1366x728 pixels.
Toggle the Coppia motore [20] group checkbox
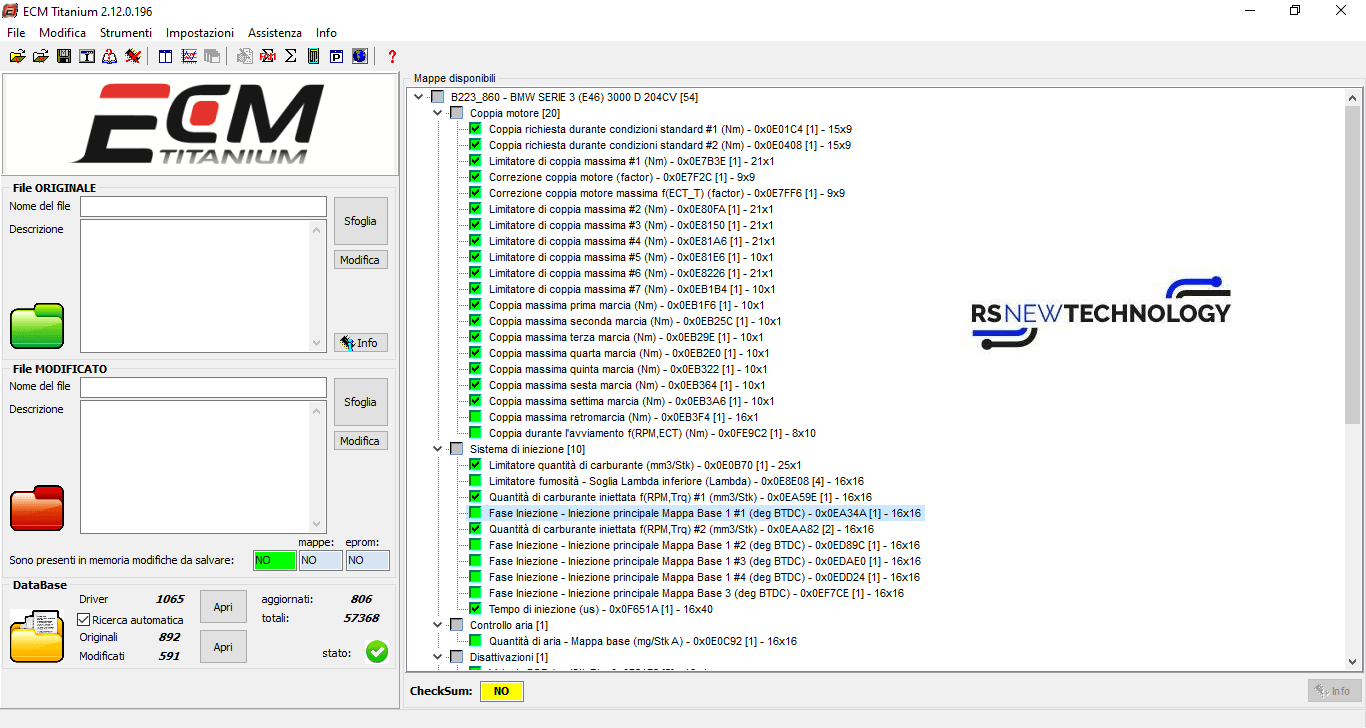click(x=456, y=113)
